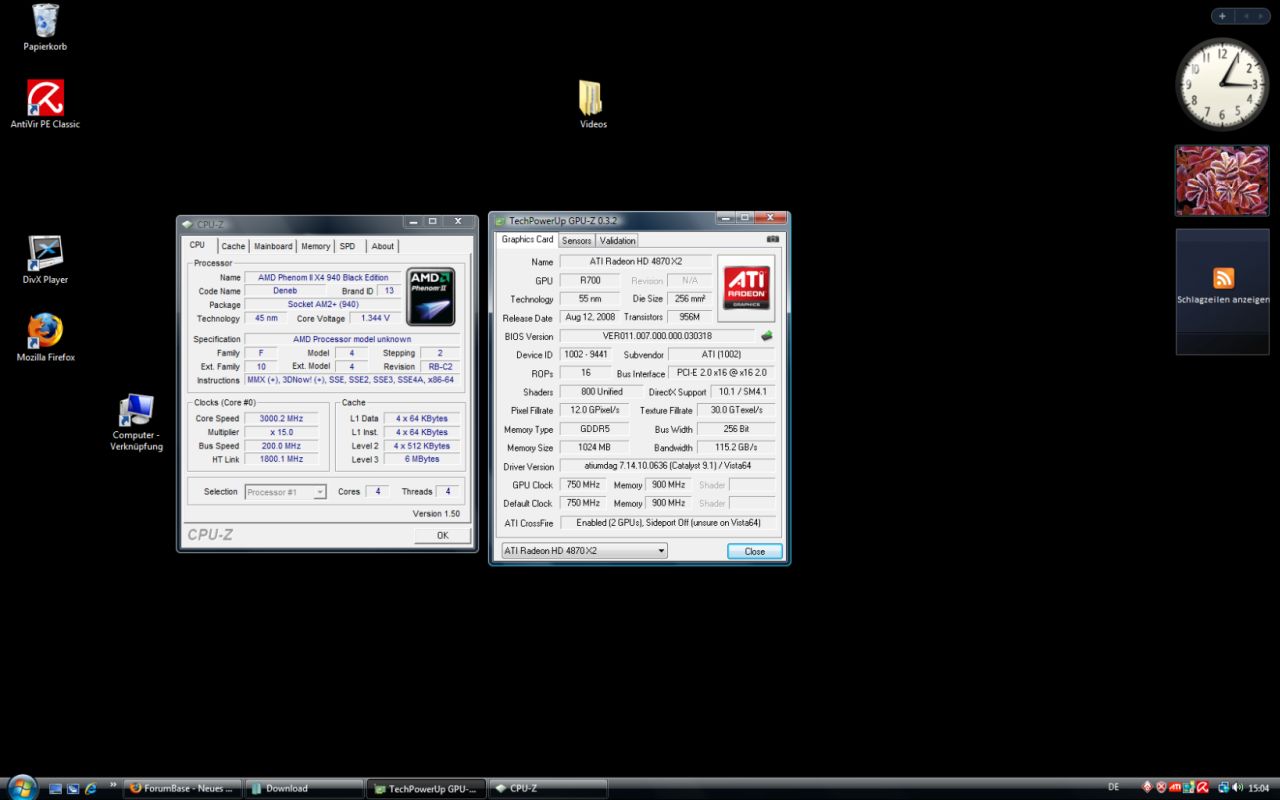The width and height of the screenshot is (1280, 800).
Task: Click the Bandwidth 115.2 GB/s field
Action: (736, 447)
